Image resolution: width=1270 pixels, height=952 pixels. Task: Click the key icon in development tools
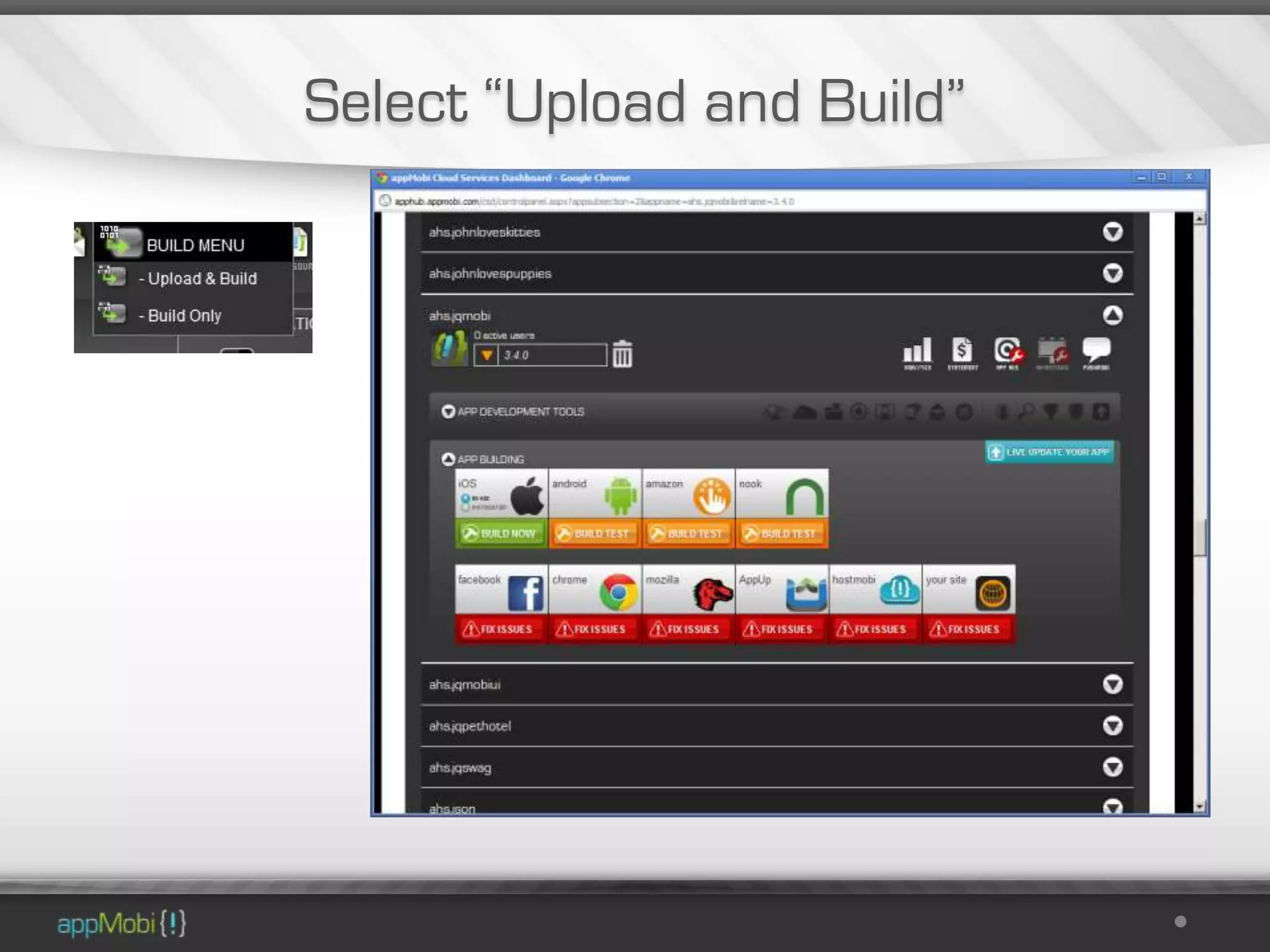tap(1026, 412)
